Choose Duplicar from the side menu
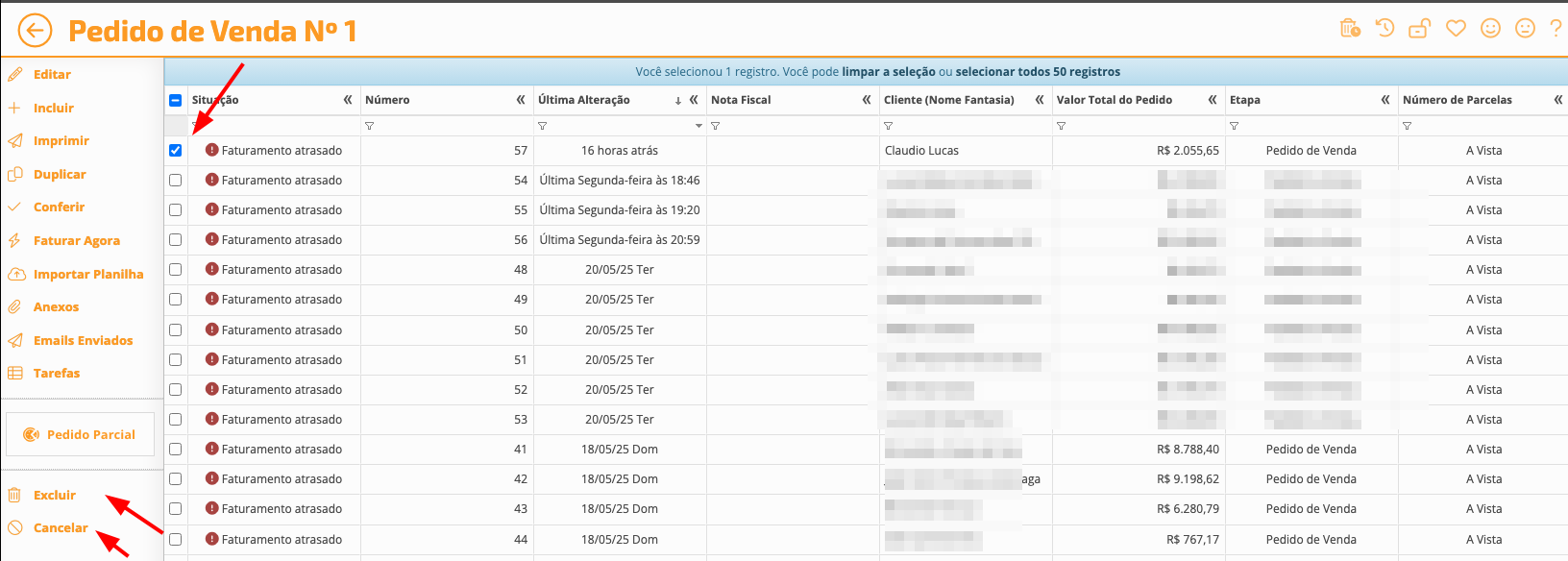This screenshot has height=561, width=1568. click(x=60, y=175)
